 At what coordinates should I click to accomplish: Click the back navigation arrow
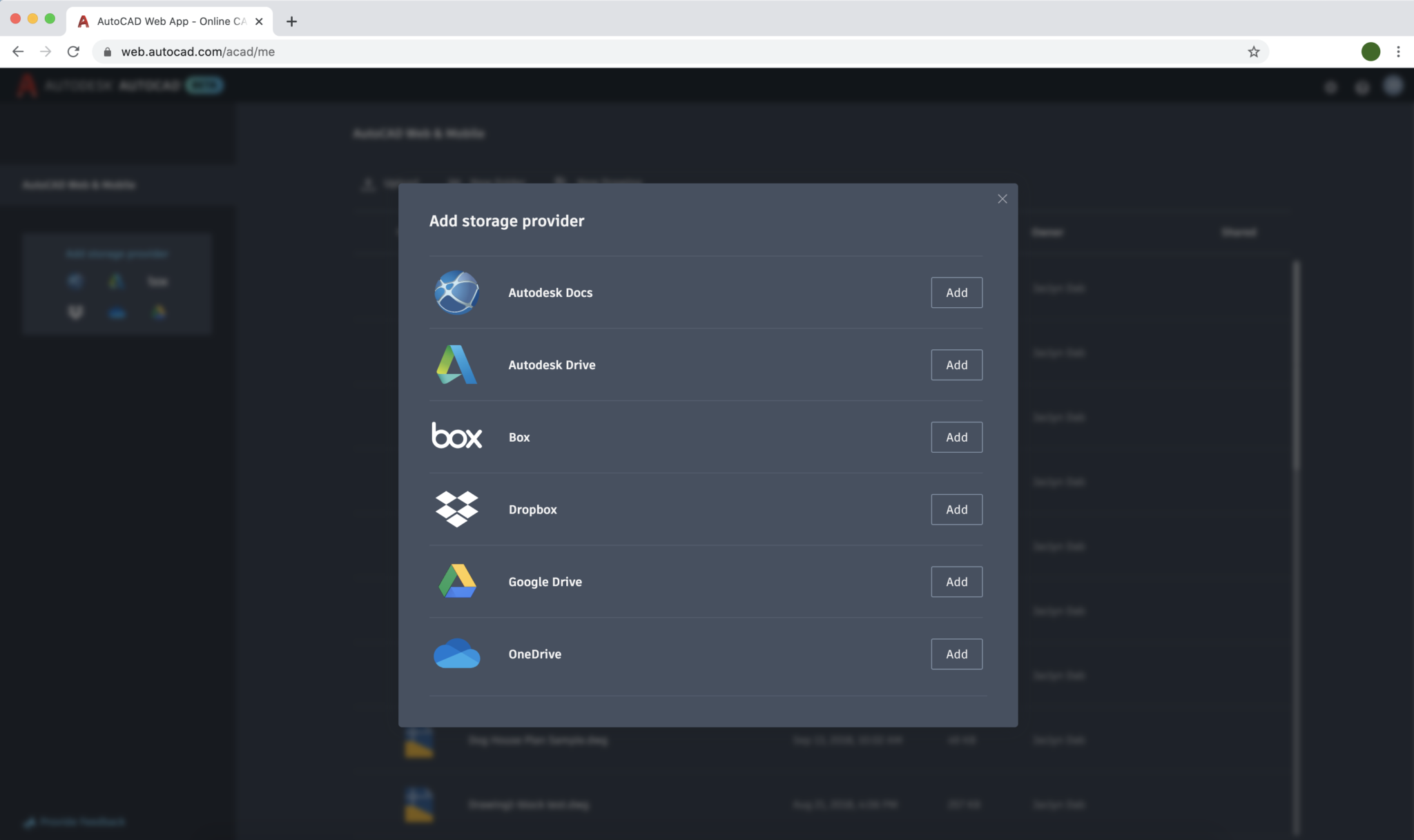coord(17,51)
